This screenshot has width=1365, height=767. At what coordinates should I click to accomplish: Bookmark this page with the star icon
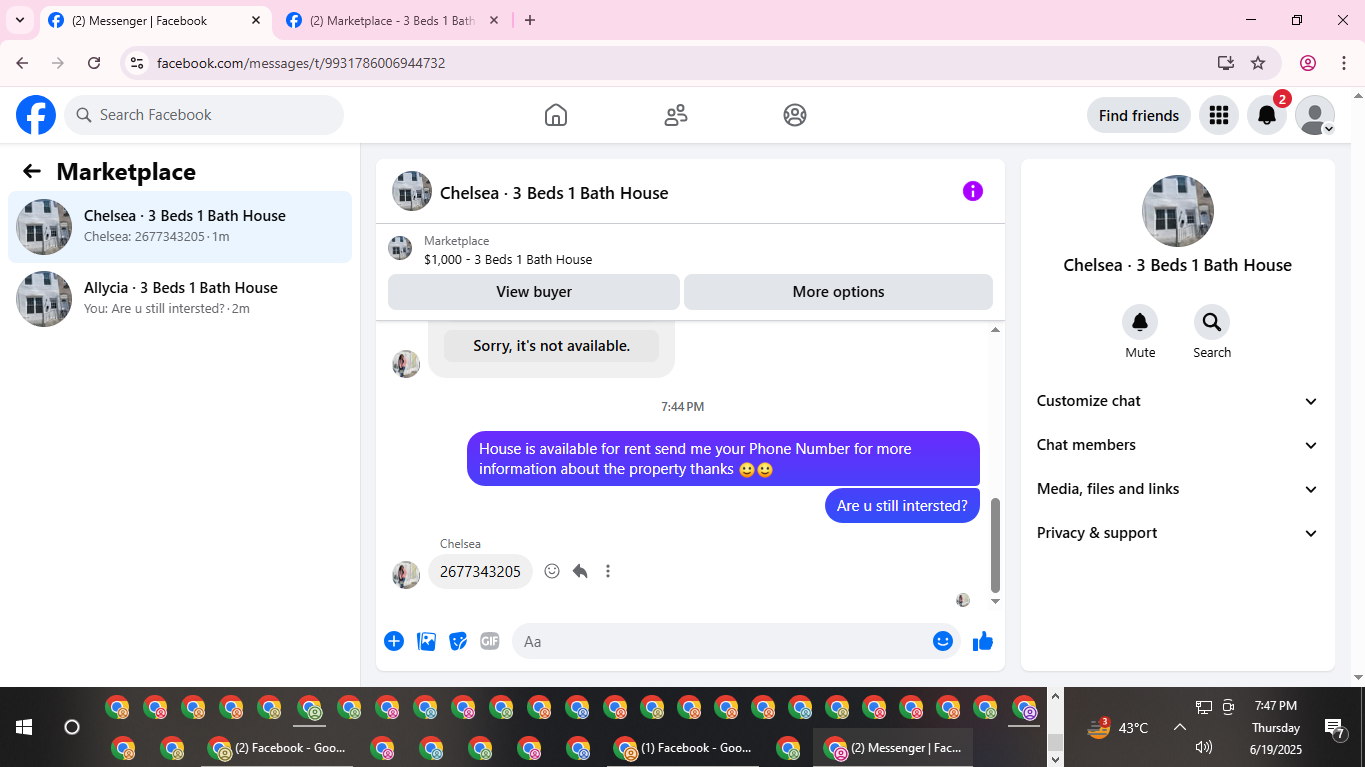click(x=1258, y=63)
